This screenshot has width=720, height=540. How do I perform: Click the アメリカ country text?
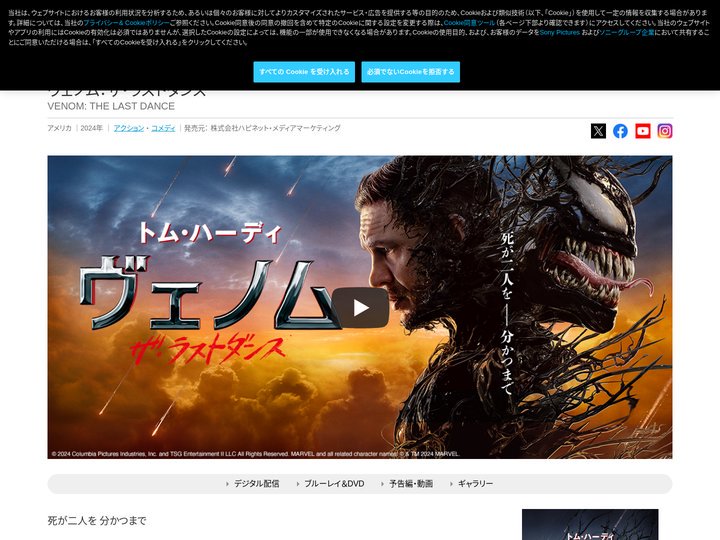point(60,128)
